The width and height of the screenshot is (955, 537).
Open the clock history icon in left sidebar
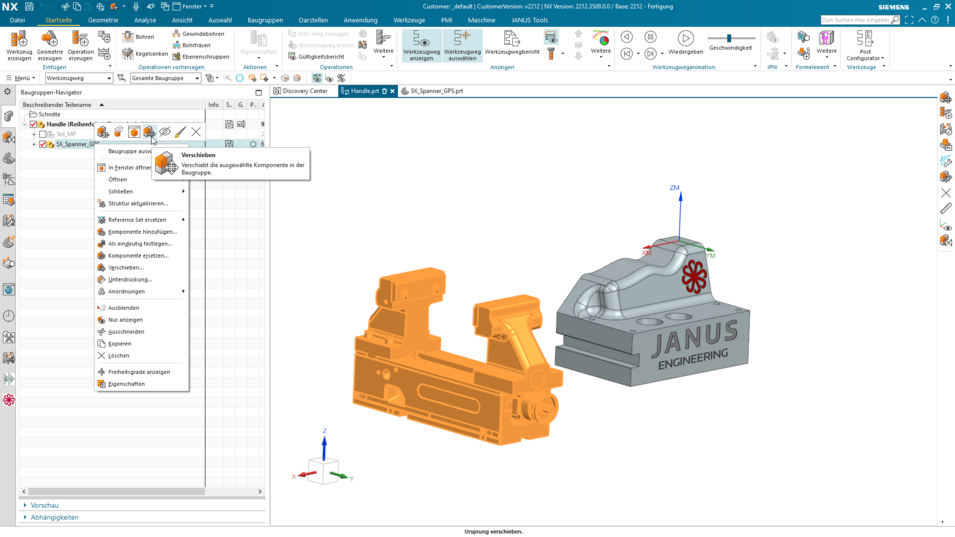click(x=9, y=316)
